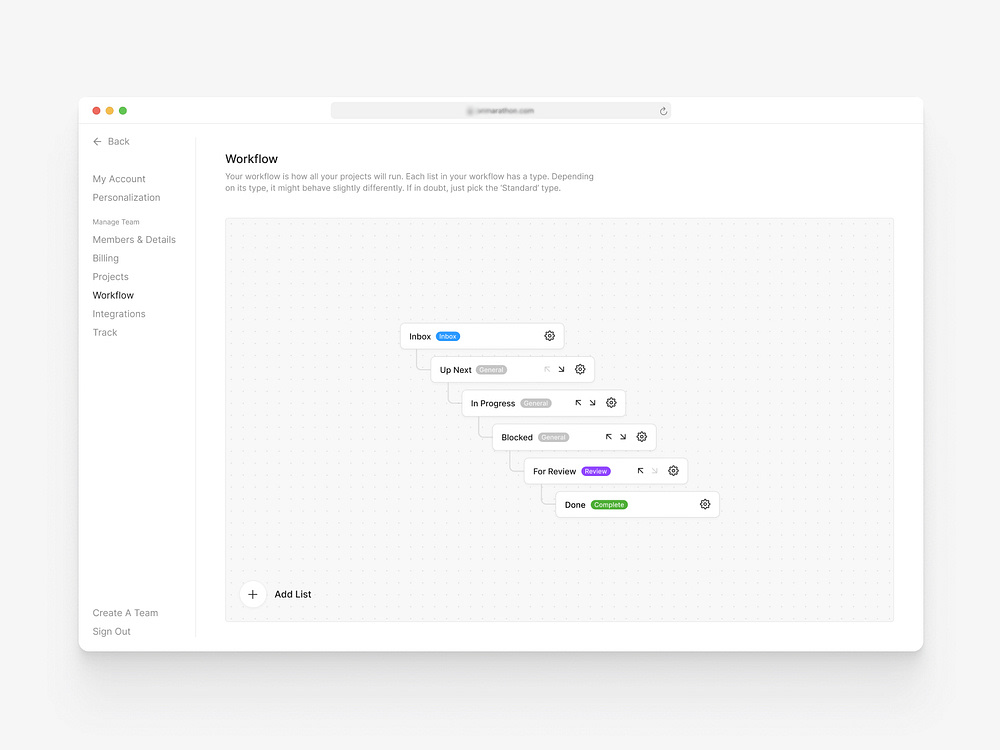Move In Progress list up with arrow
Viewport: 1000px width, 750px height.
(x=578, y=403)
